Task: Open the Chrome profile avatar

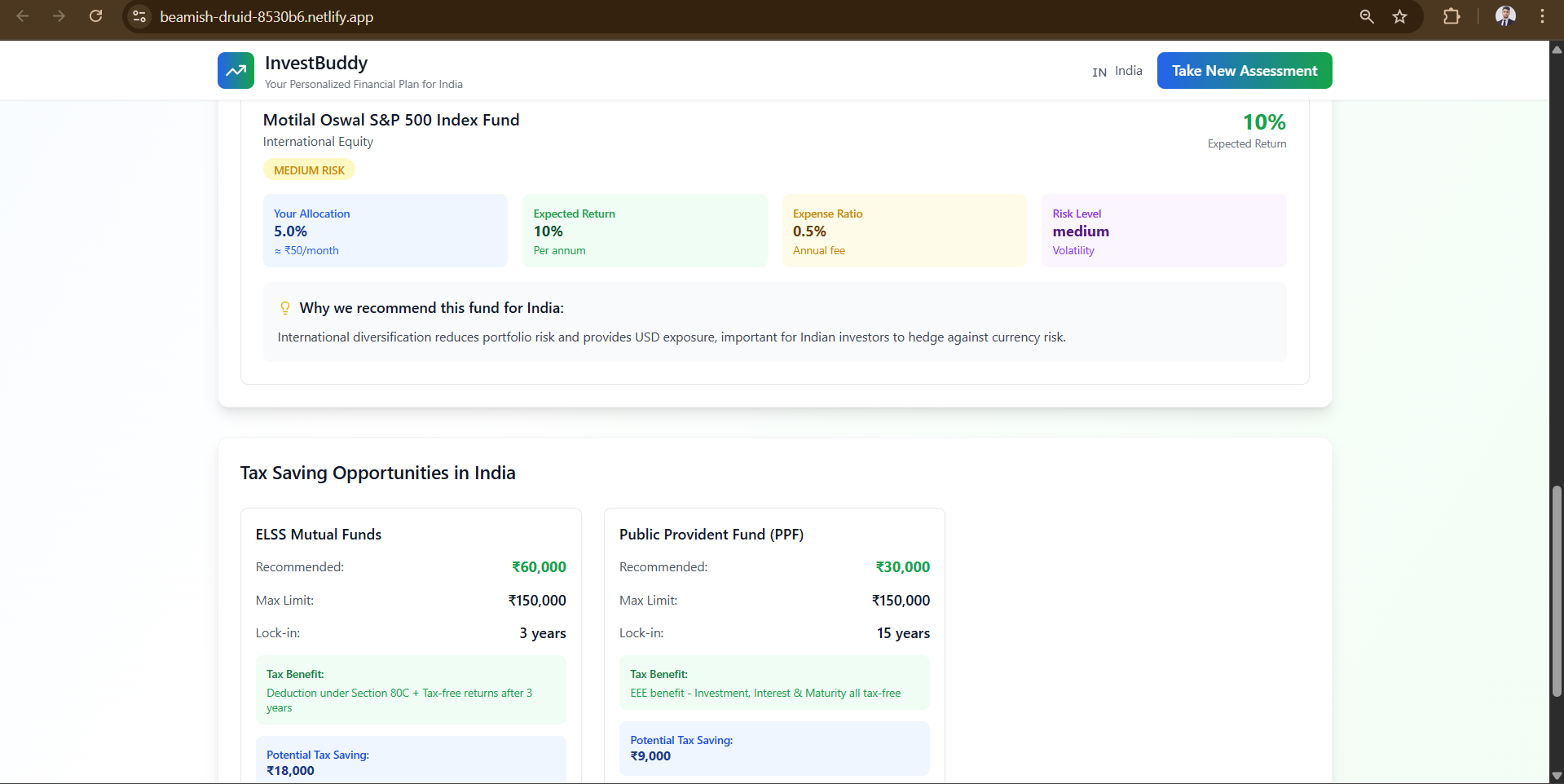Action: tap(1505, 16)
